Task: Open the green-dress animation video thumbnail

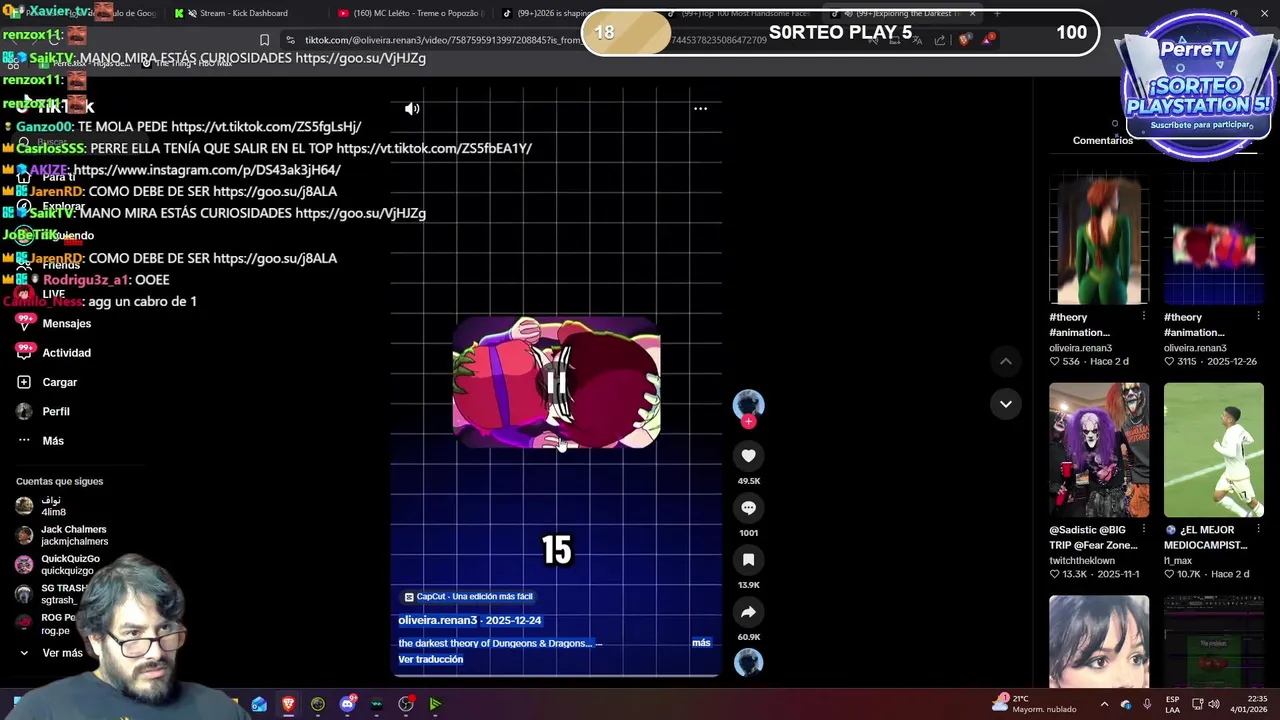Action: click(1099, 238)
